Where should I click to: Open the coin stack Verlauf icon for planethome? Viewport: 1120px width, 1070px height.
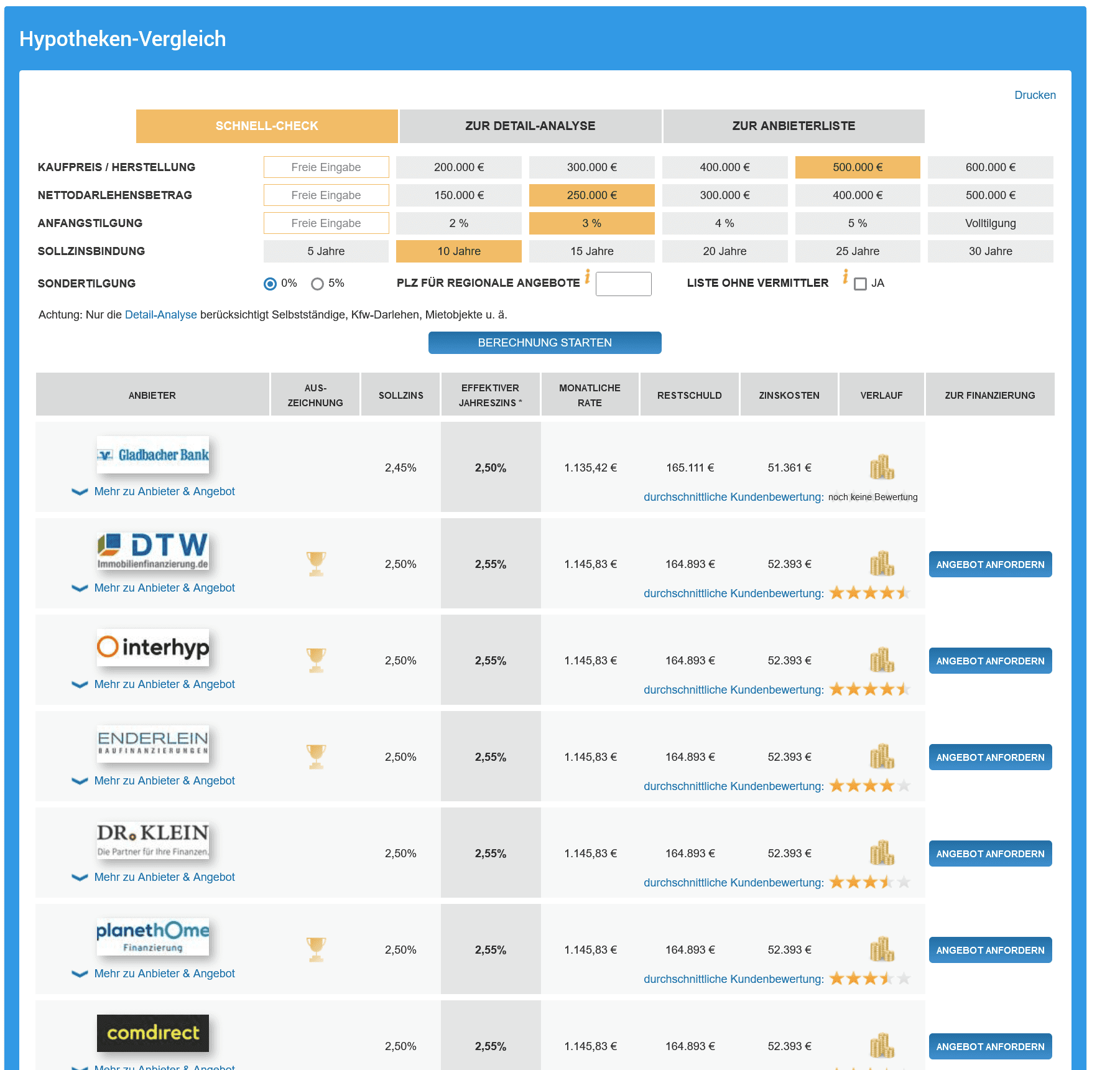coord(882,949)
